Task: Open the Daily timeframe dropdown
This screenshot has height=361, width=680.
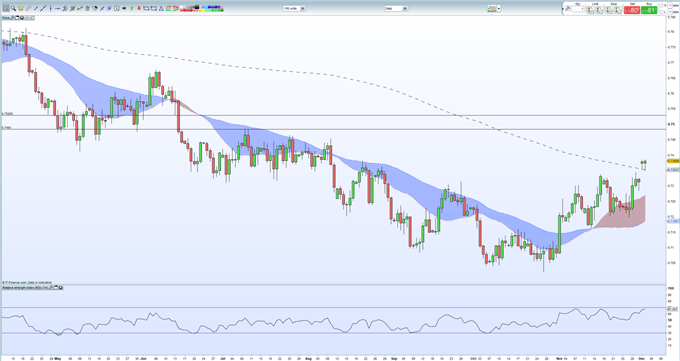Action: coord(405,8)
